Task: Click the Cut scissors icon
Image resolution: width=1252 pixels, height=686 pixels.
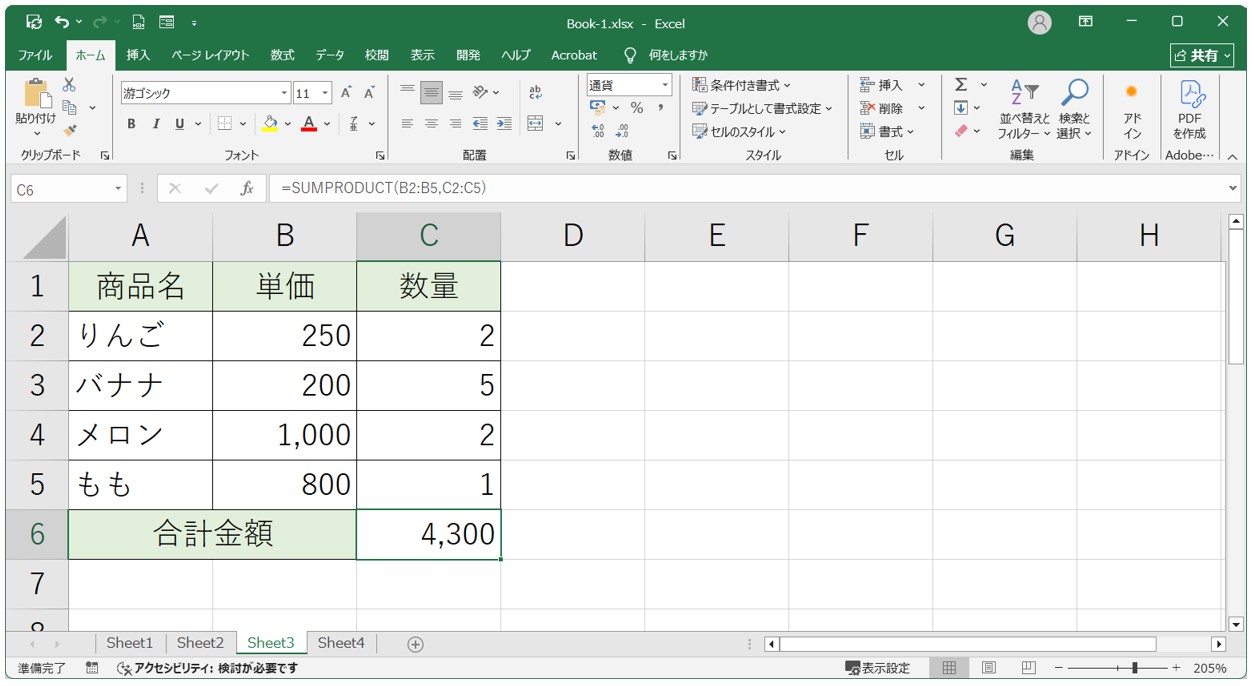Action: pos(69,85)
